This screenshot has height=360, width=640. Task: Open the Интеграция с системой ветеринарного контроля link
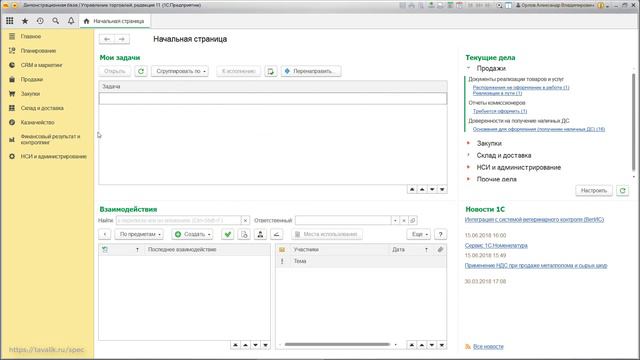pos(534,220)
